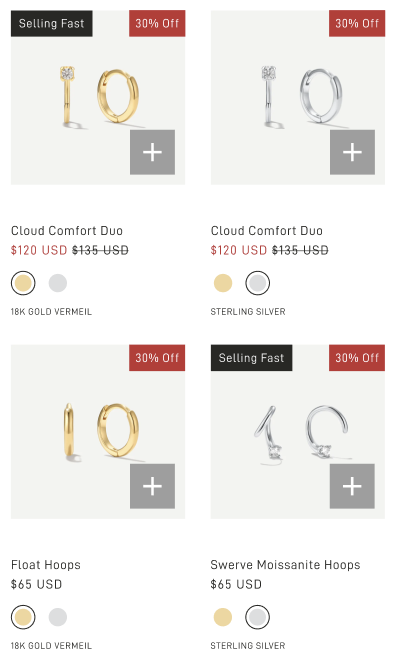394x664 pixels.
Task: Click plus icon on Float Hoops
Action: [x=153, y=486]
